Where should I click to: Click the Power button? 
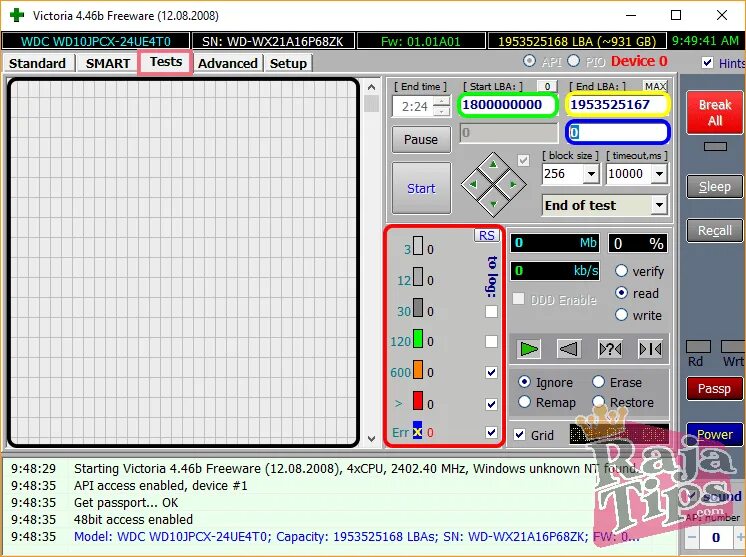point(715,434)
